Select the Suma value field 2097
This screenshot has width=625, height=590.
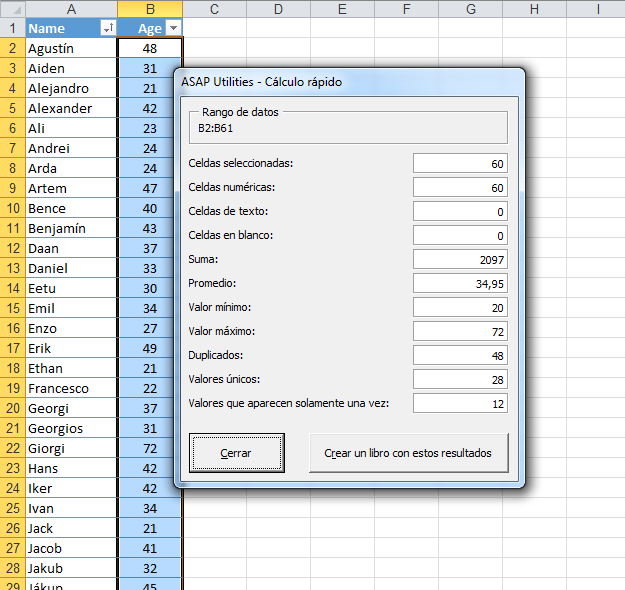(x=460, y=260)
